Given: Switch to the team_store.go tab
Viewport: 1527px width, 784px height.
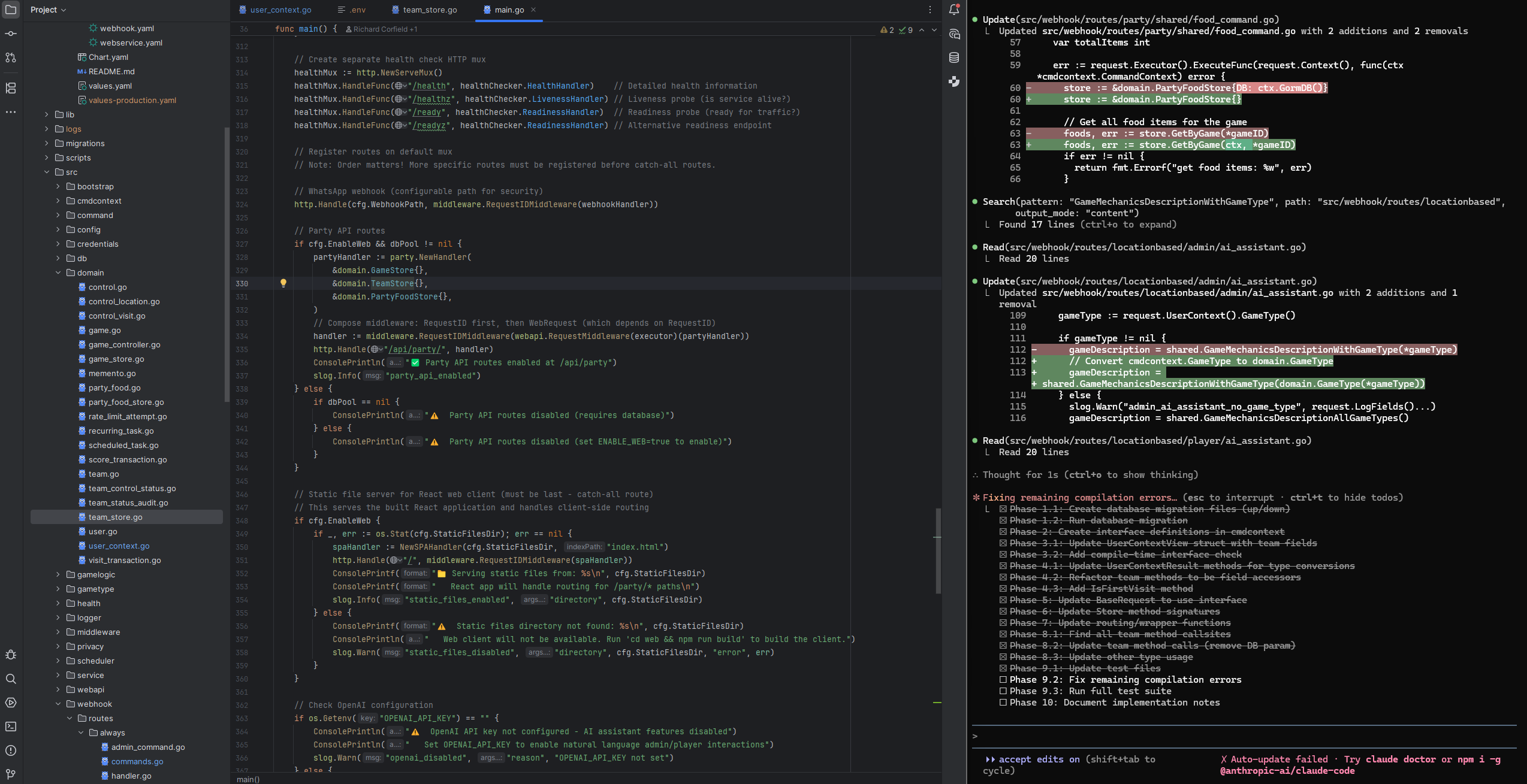Looking at the screenshot, I should tap(428, 10).
